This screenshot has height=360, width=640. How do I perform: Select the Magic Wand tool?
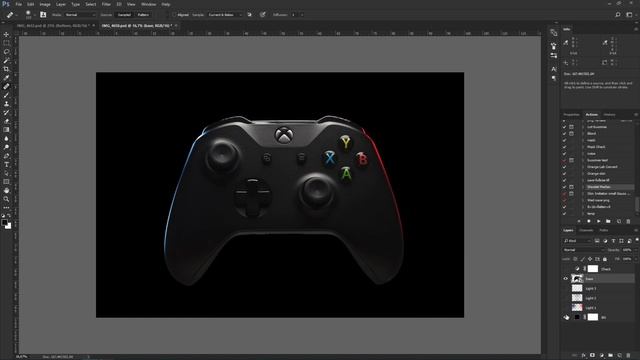click(6, 60)
